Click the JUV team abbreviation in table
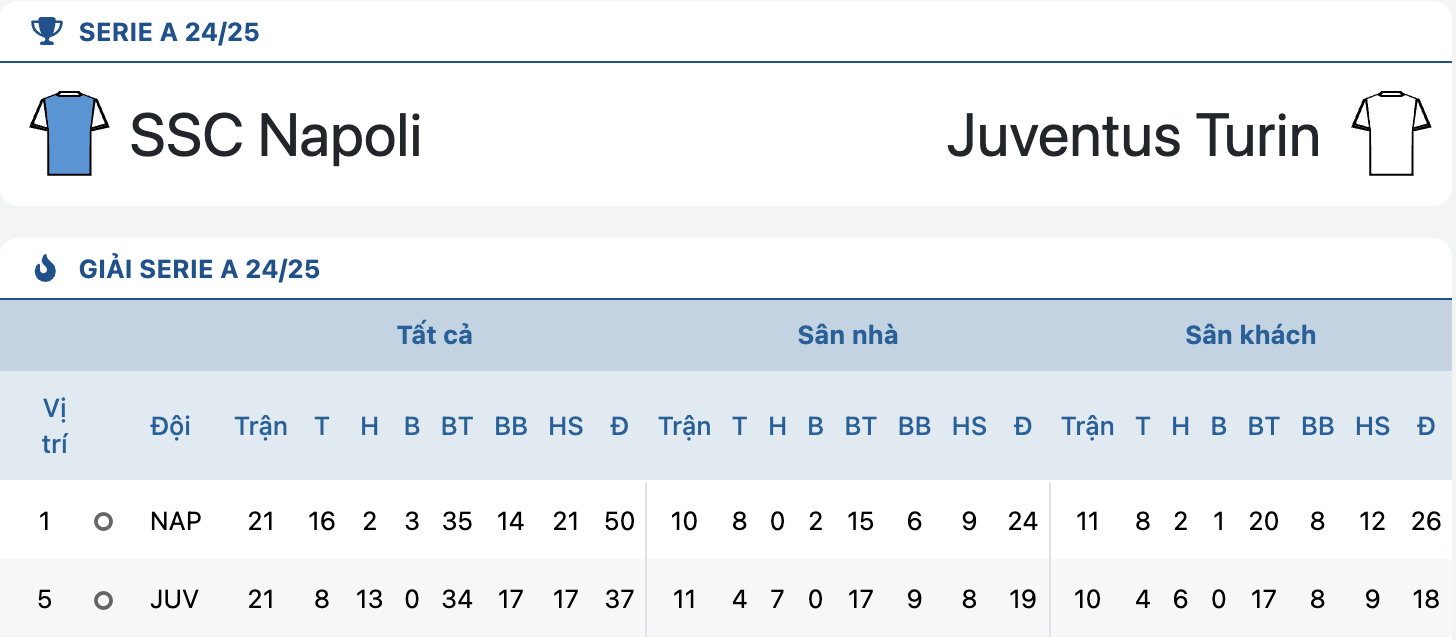1456x640 pixels. click(x=174, y=600)
